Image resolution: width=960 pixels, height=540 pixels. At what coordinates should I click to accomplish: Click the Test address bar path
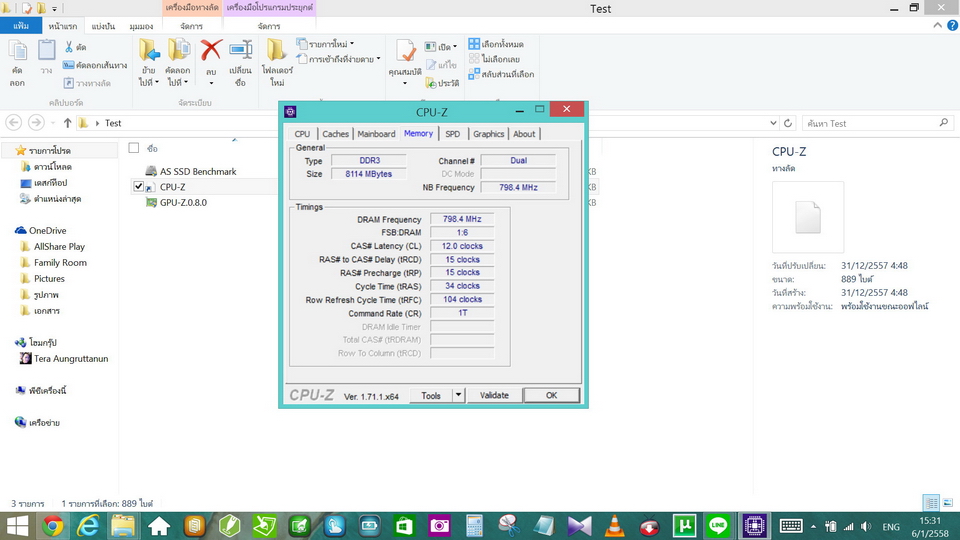point(113,123)
